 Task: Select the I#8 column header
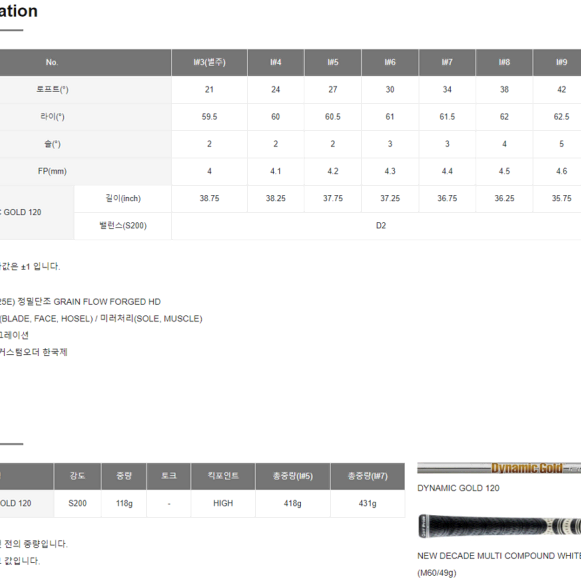(504, 62)
